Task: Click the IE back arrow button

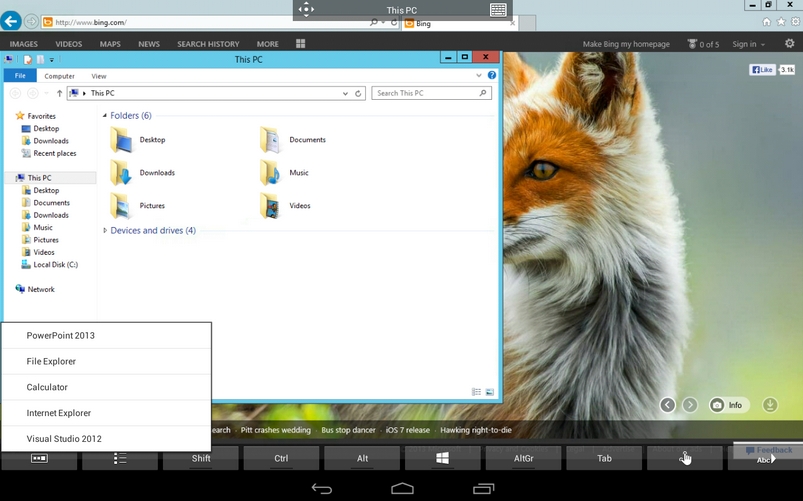Action: [11, 21]
